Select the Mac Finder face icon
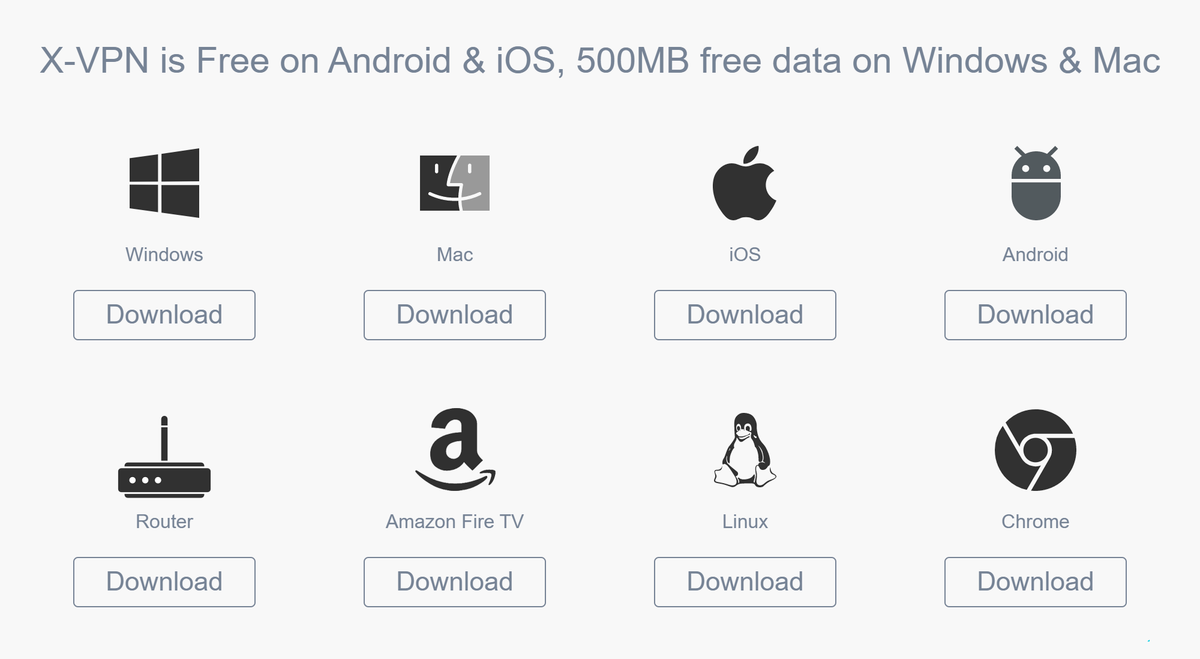 click(454, 183)
